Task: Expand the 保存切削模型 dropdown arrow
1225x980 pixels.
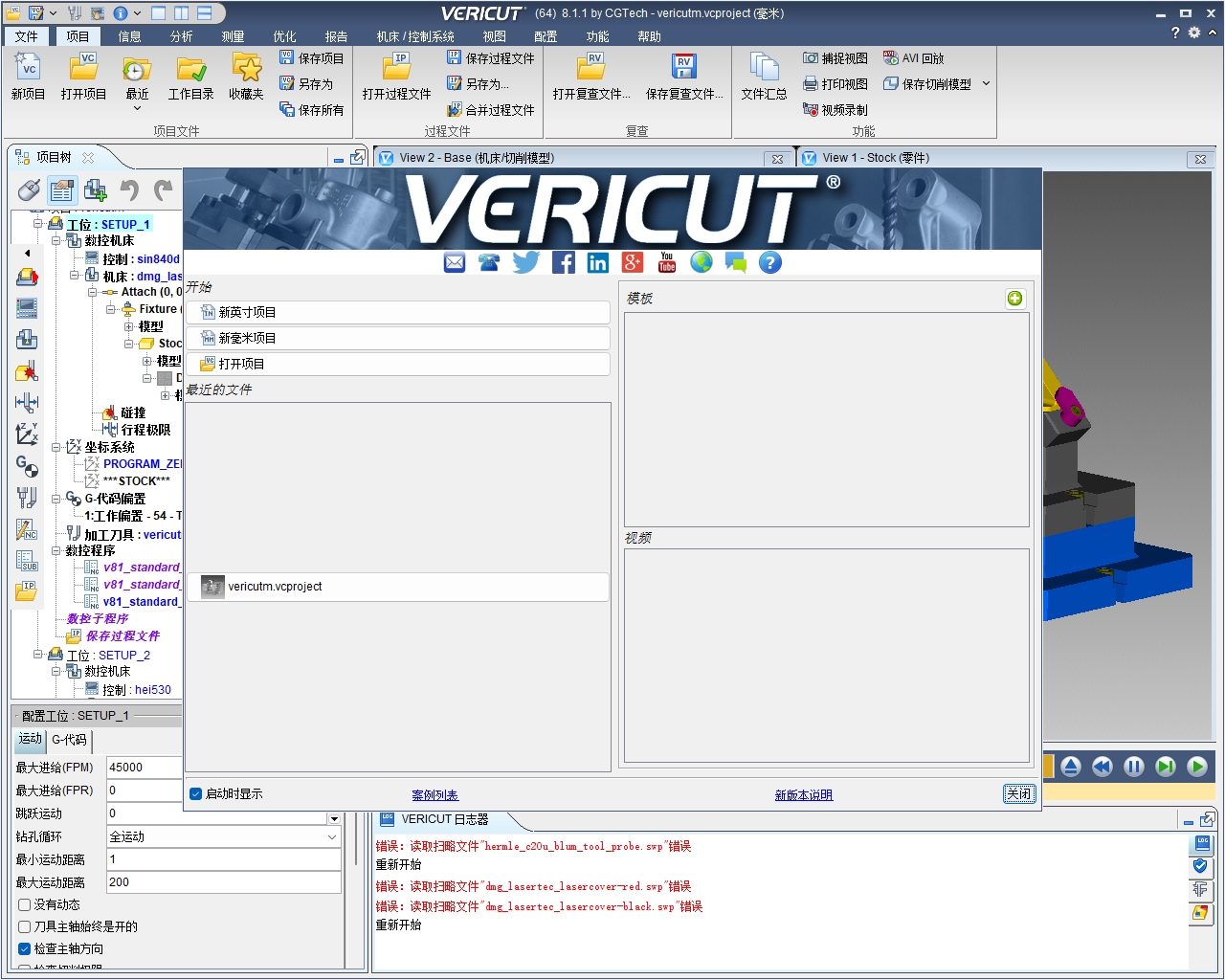Action: tap(987, 83)
